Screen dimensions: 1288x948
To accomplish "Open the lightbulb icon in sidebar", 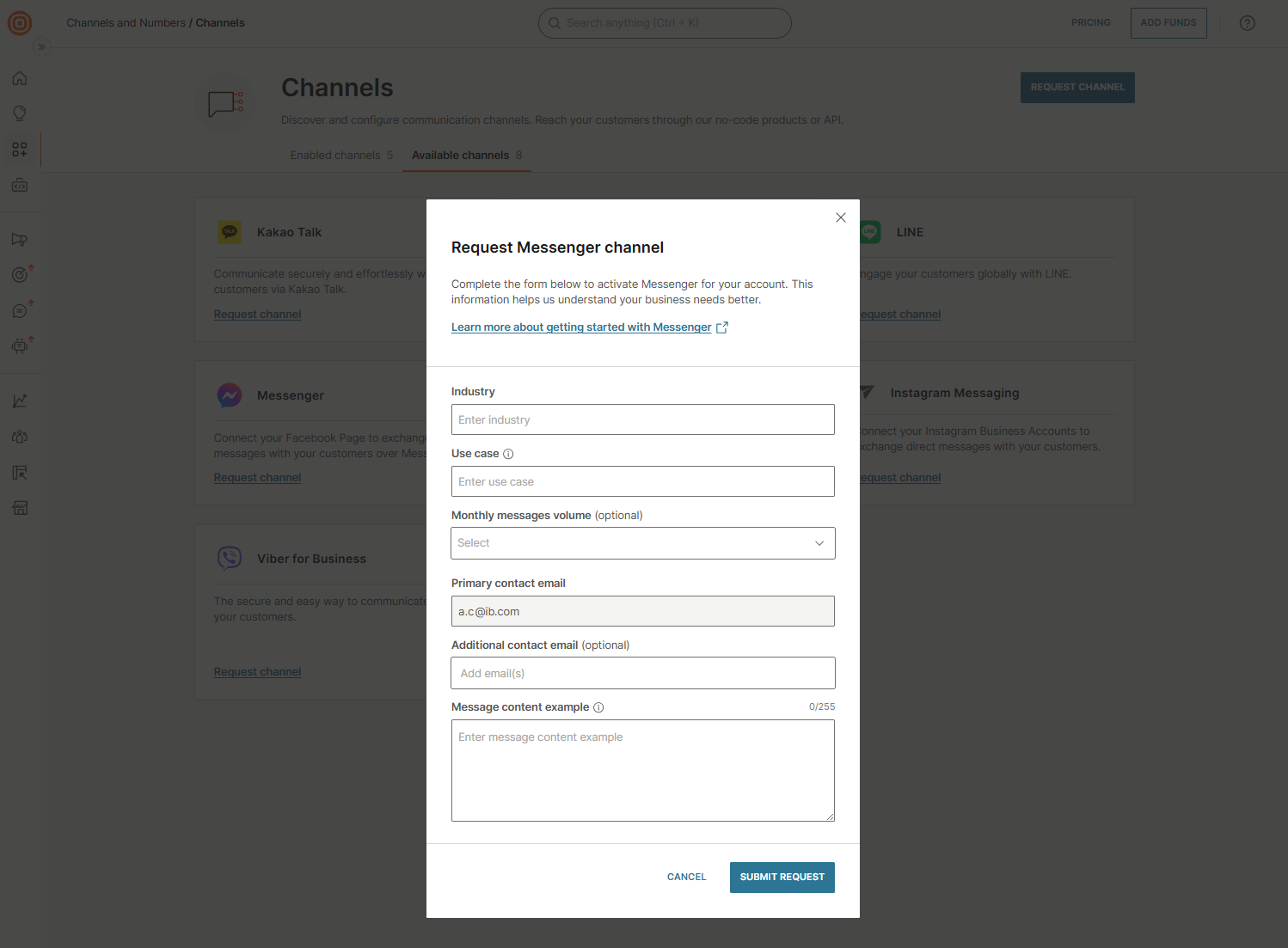I will tap(20, 113).
